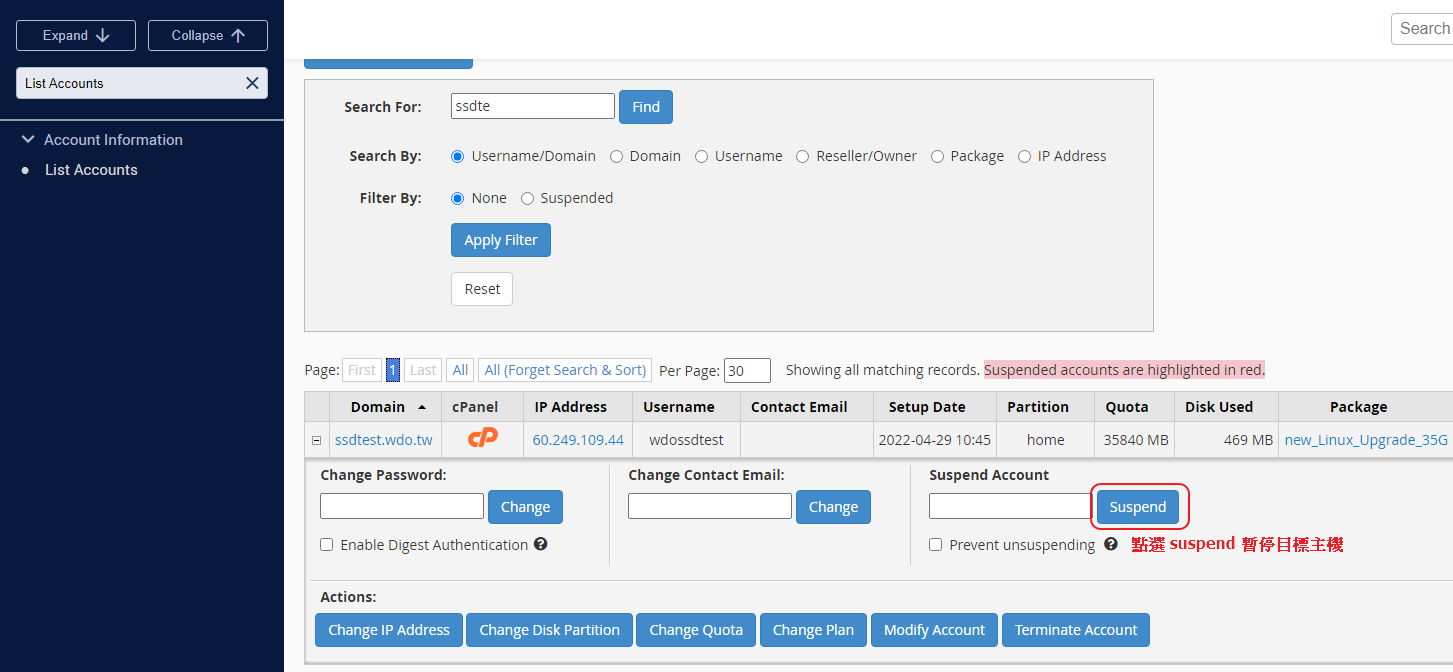
Task: Click the Suspend button
Action: click(x=1137, y=507)
